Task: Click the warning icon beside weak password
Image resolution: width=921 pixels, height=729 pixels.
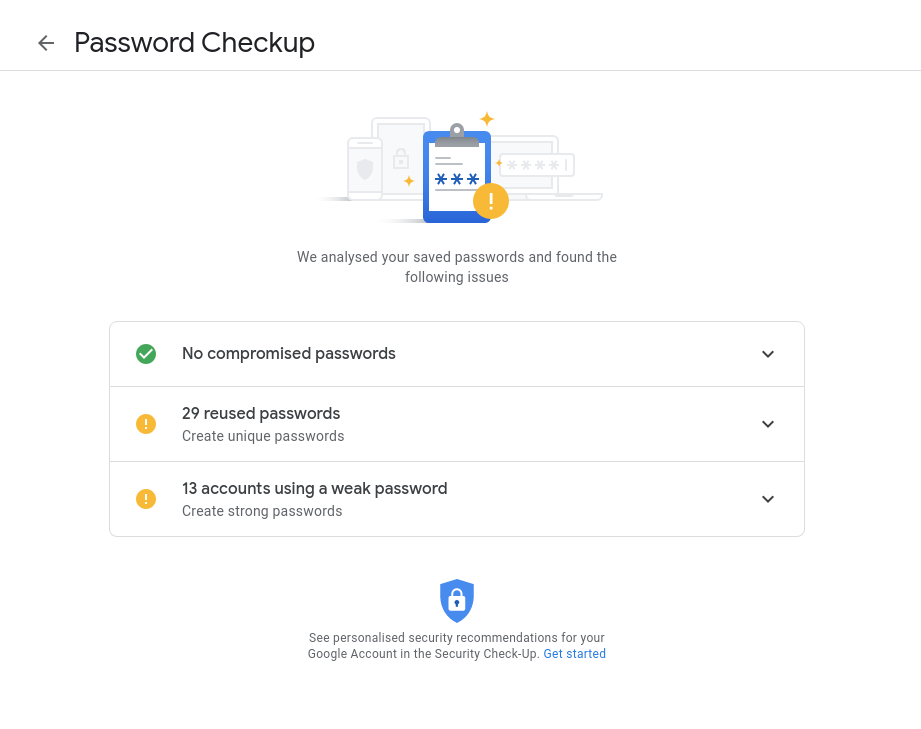Action: [146, 499]
